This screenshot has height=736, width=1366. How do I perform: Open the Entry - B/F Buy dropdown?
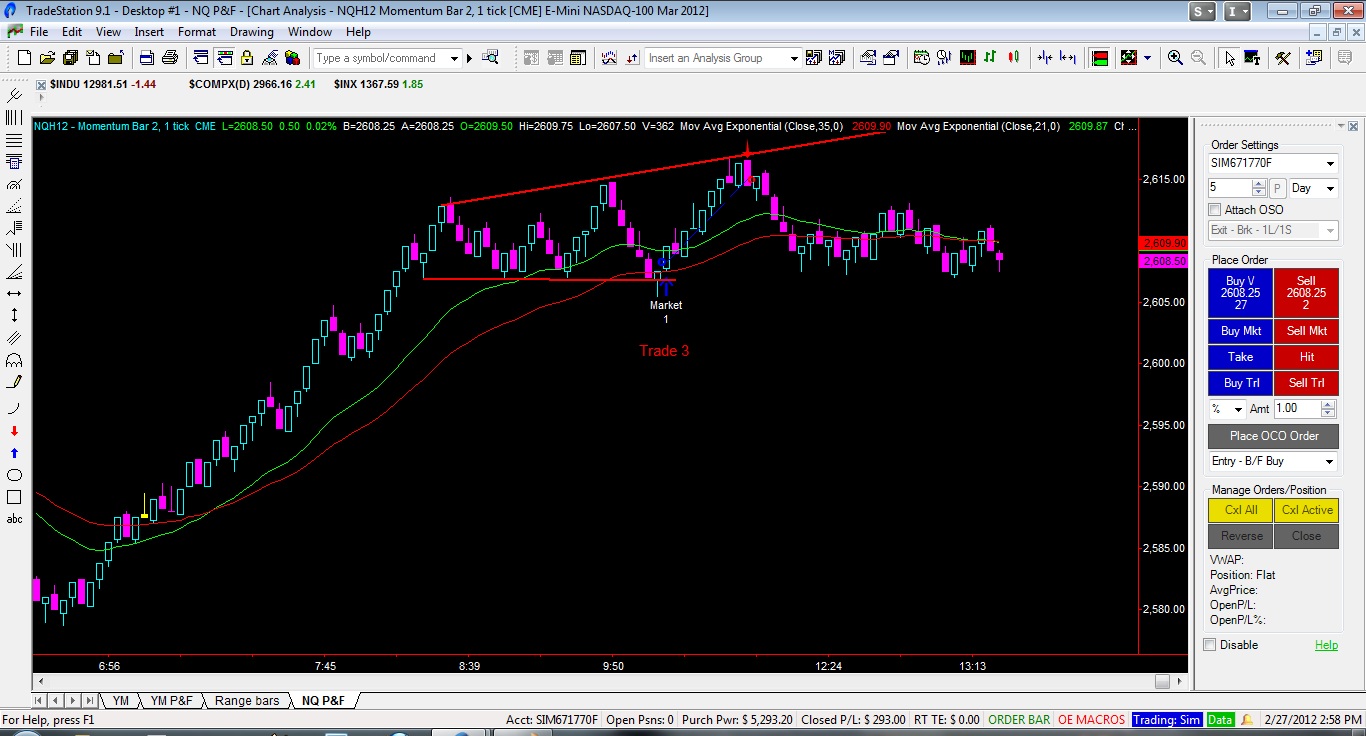[1330, 461]
